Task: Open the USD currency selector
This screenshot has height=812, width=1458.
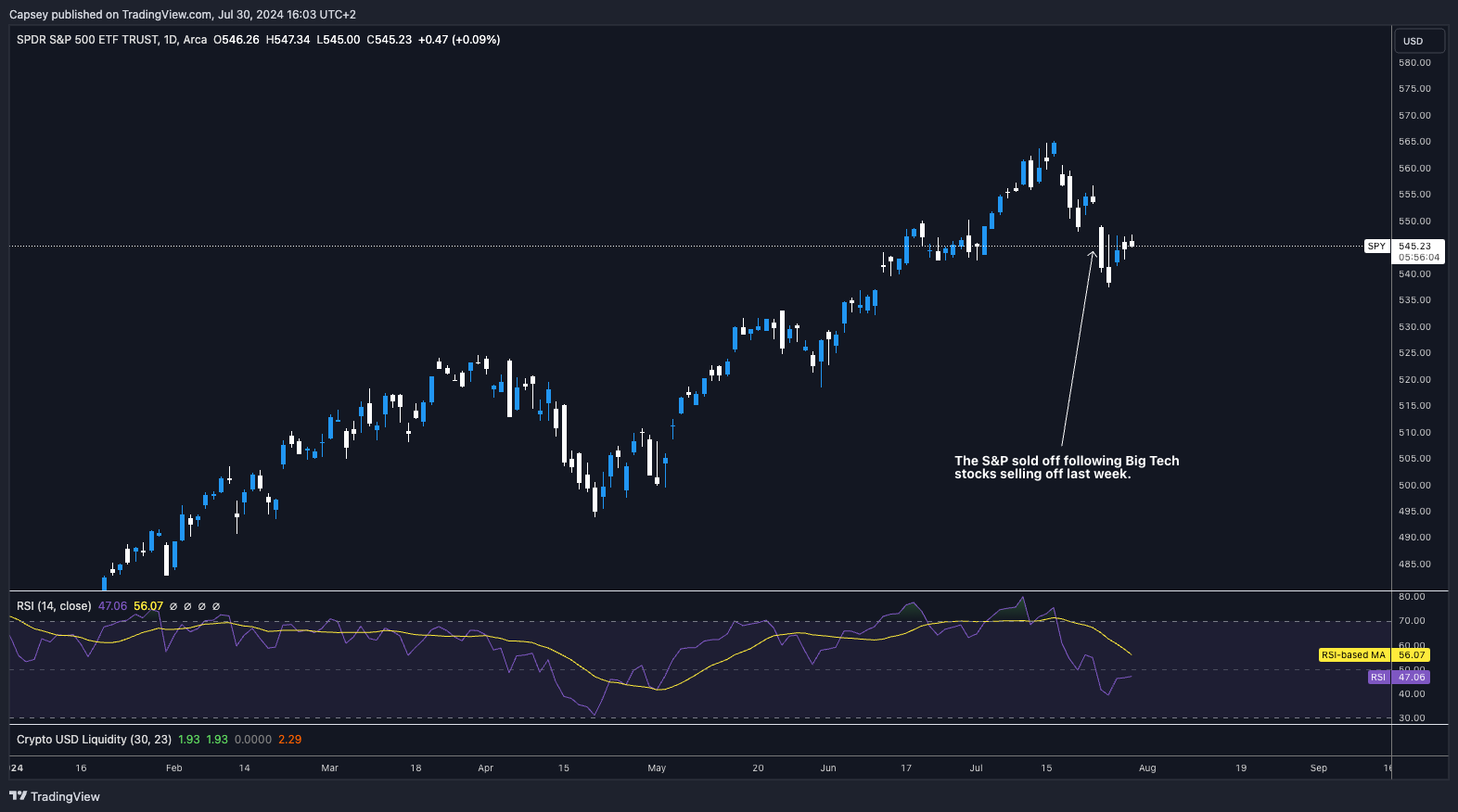Action: coord(1420,41)
